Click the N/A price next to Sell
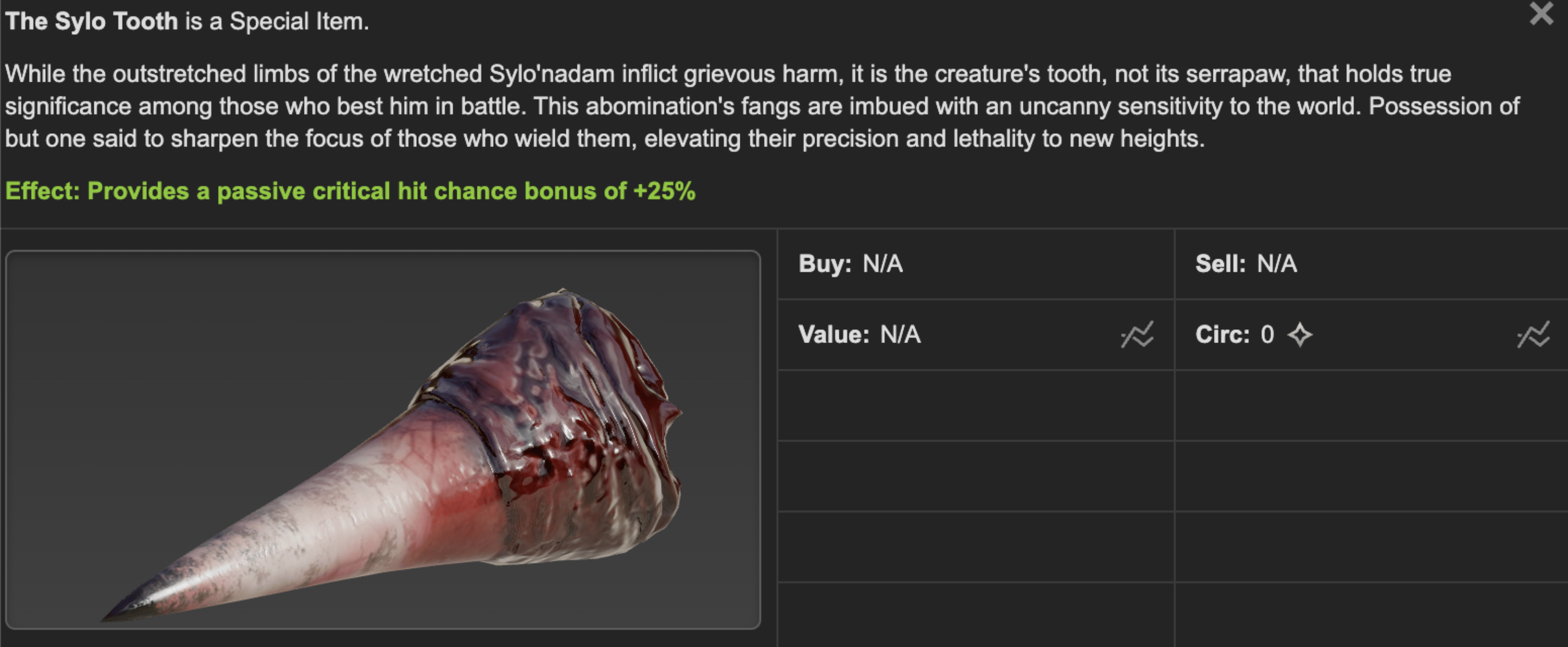Viewport: 1568px width, 647px height. click(x=1277, y=263)
